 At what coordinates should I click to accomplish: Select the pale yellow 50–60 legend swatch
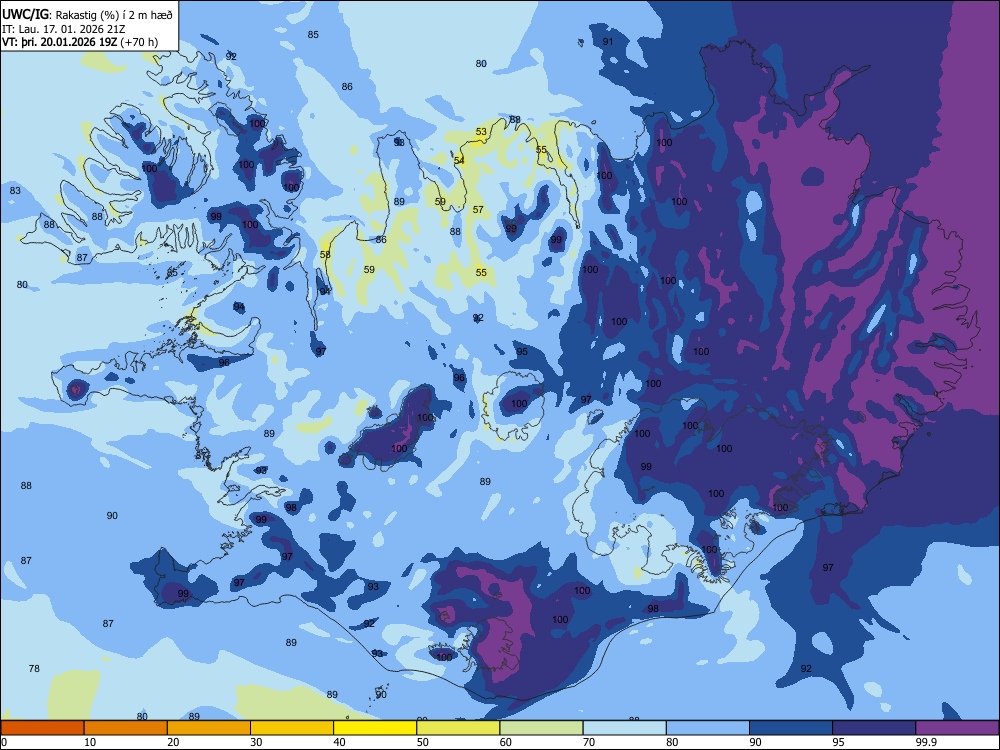[x=458, y=728]
